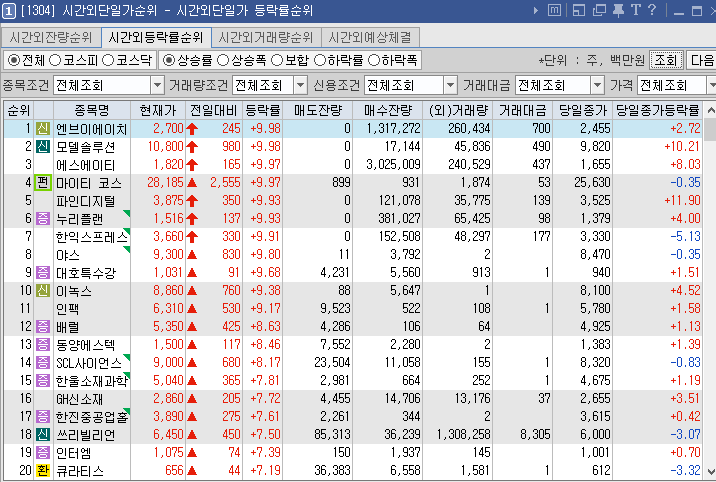716x482 pixels.
Task: Click the 8,305 trading value cell
Action: coord(535,435)
